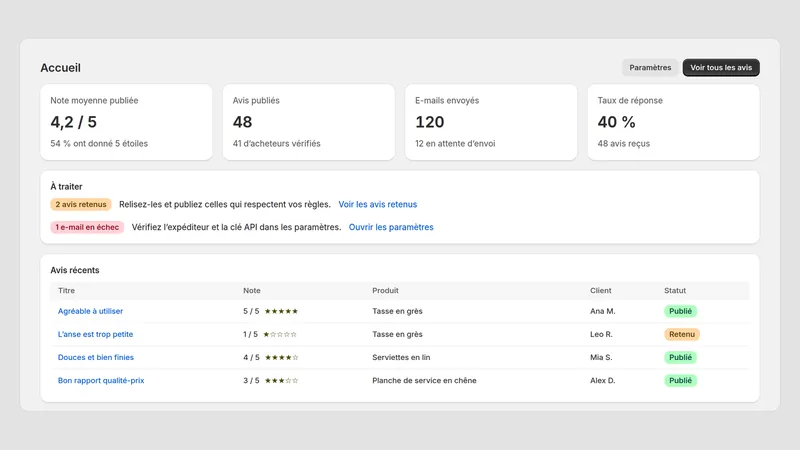Click the 40 % response rate value
This screenshot has width=800, height=450.
pyautogui.click(x=616, y=122)
